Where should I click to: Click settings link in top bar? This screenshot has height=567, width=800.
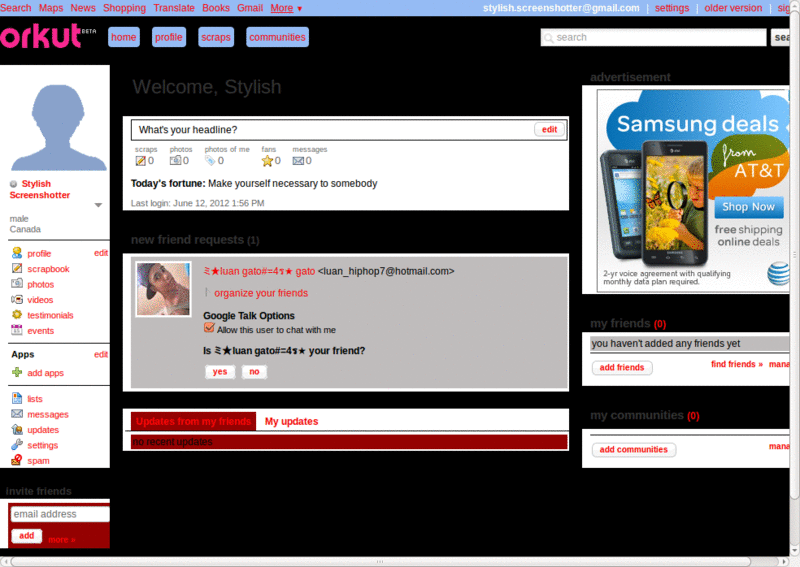click(x=672, y=8)
